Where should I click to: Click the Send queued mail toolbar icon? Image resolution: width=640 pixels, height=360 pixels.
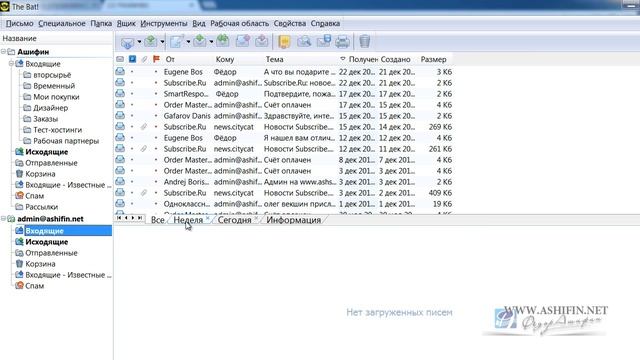[151, 42]
